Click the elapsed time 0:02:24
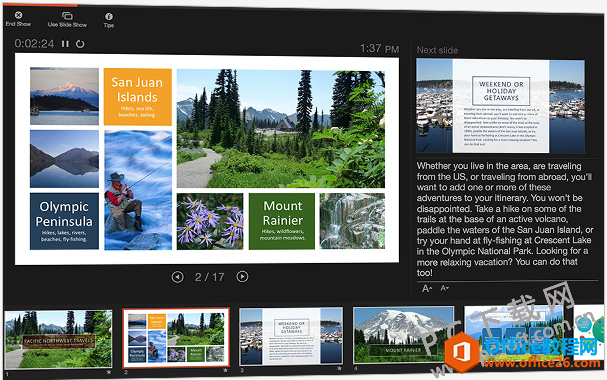The height and width of the screenshot is (380, 607). click(x=34, y=43)
